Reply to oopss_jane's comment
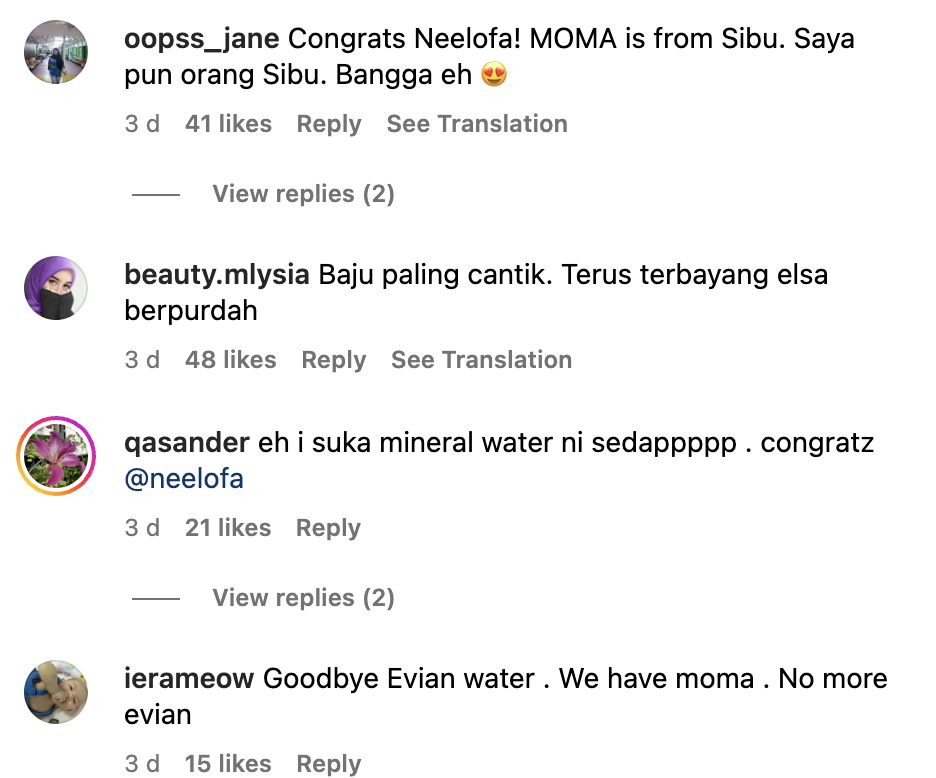 click(329, 124)
